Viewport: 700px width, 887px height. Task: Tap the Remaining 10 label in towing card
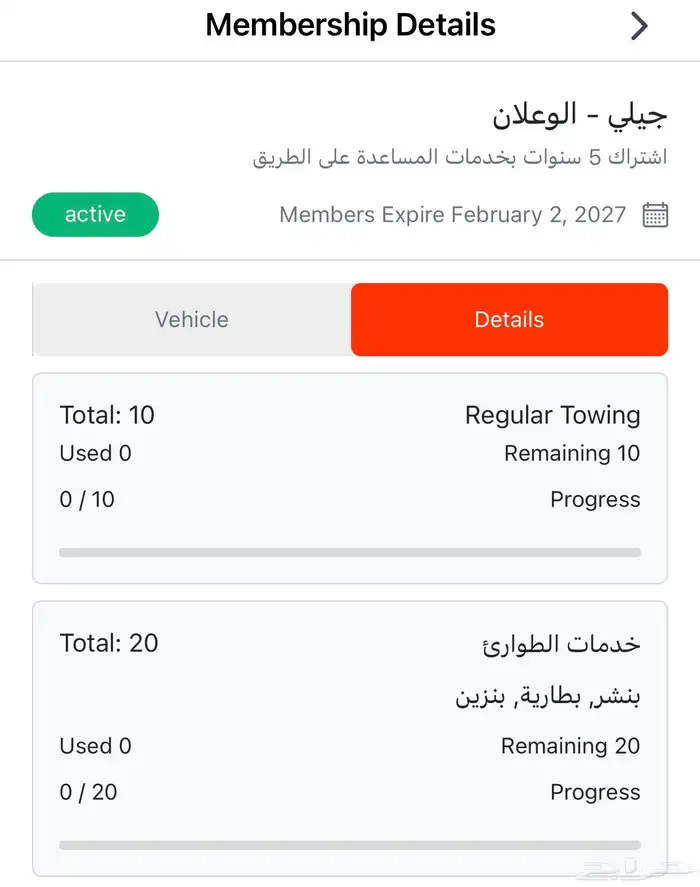[572, 453]
